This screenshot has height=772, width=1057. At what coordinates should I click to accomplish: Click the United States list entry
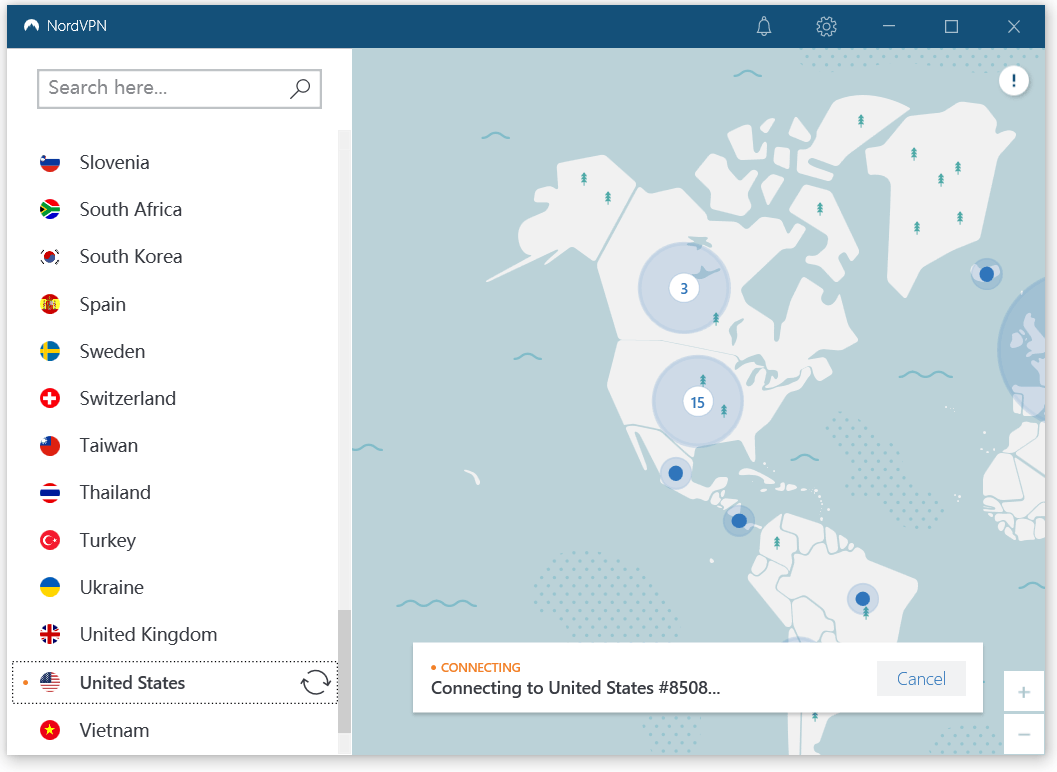pos(175,682)
